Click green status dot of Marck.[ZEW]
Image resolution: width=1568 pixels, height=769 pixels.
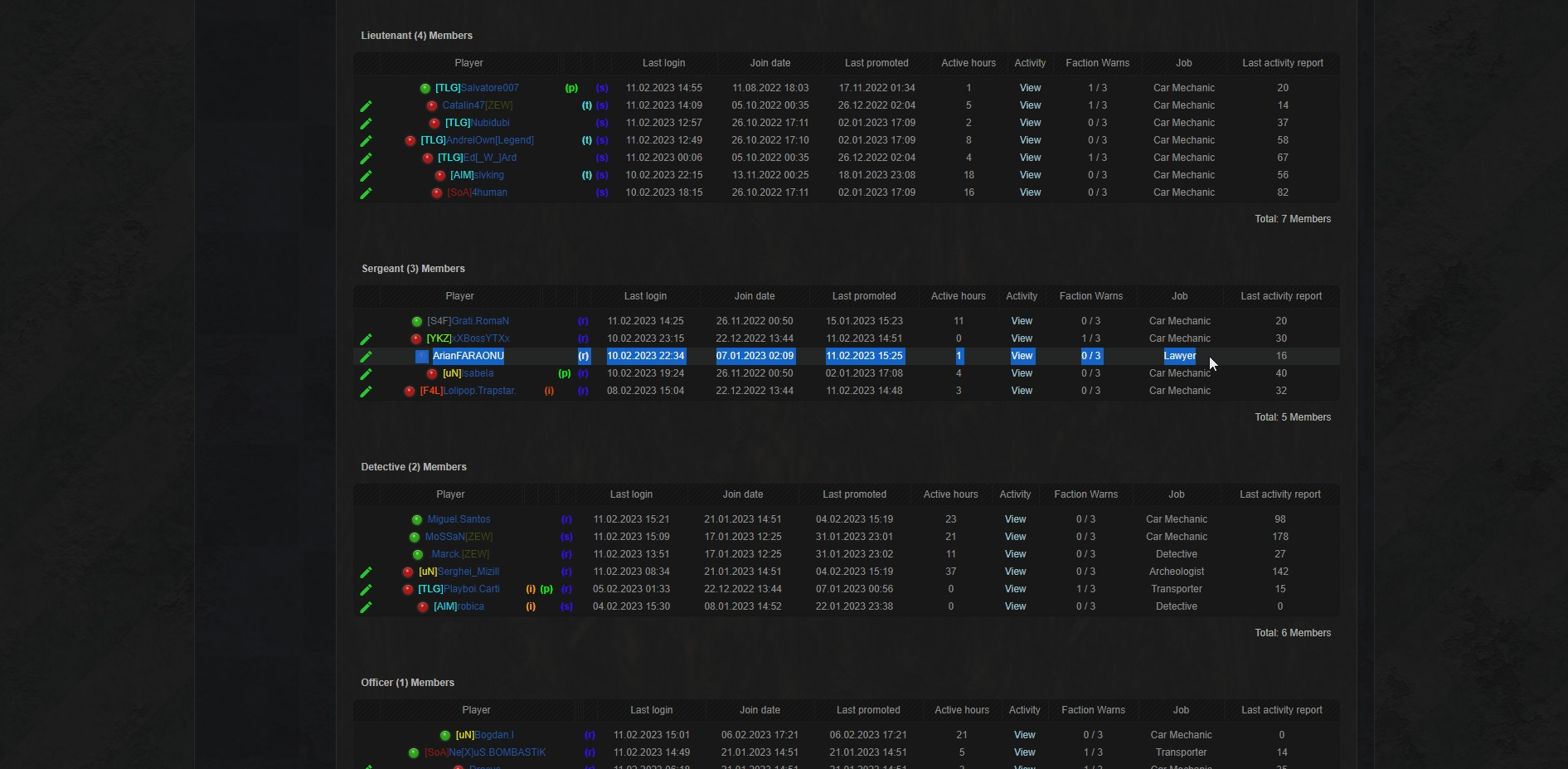[x=418, y=555]
